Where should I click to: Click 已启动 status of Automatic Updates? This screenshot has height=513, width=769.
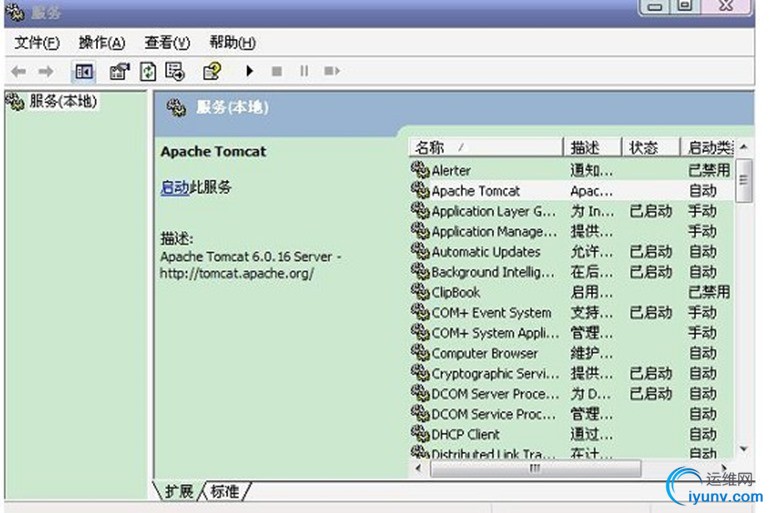coord(651,252)
